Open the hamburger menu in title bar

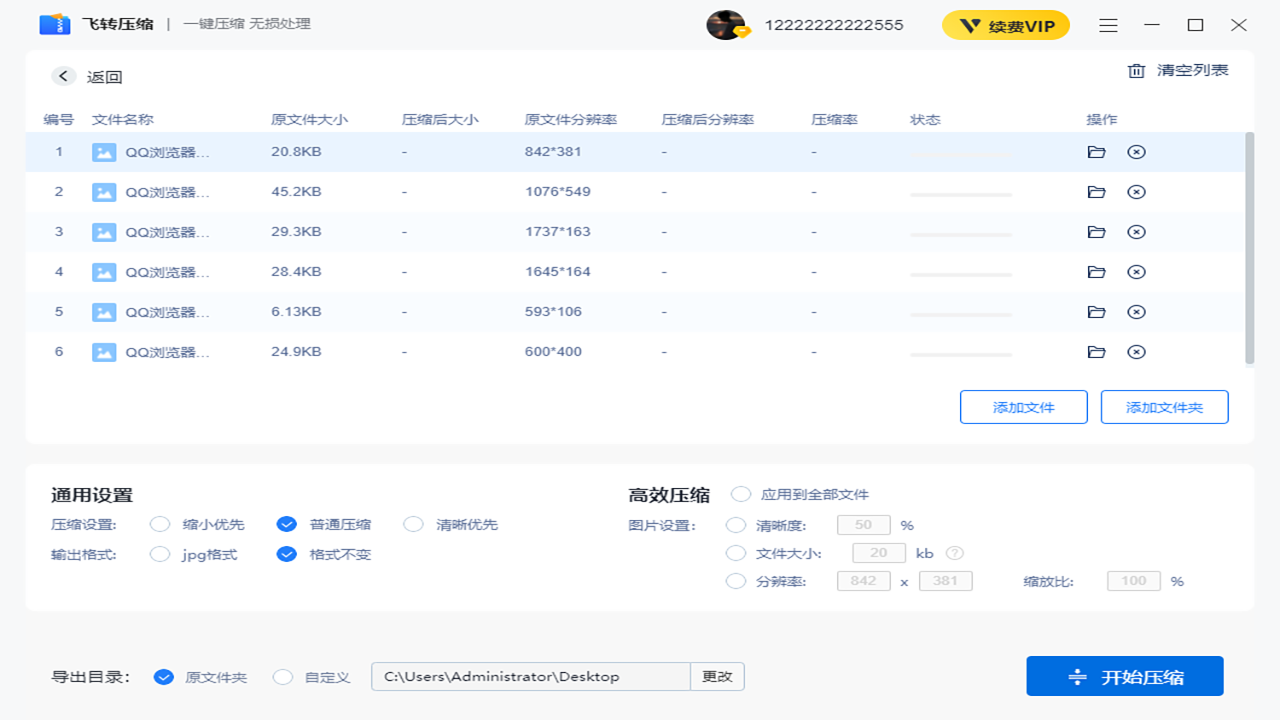pyautogui.click(x=1108, y=25)
